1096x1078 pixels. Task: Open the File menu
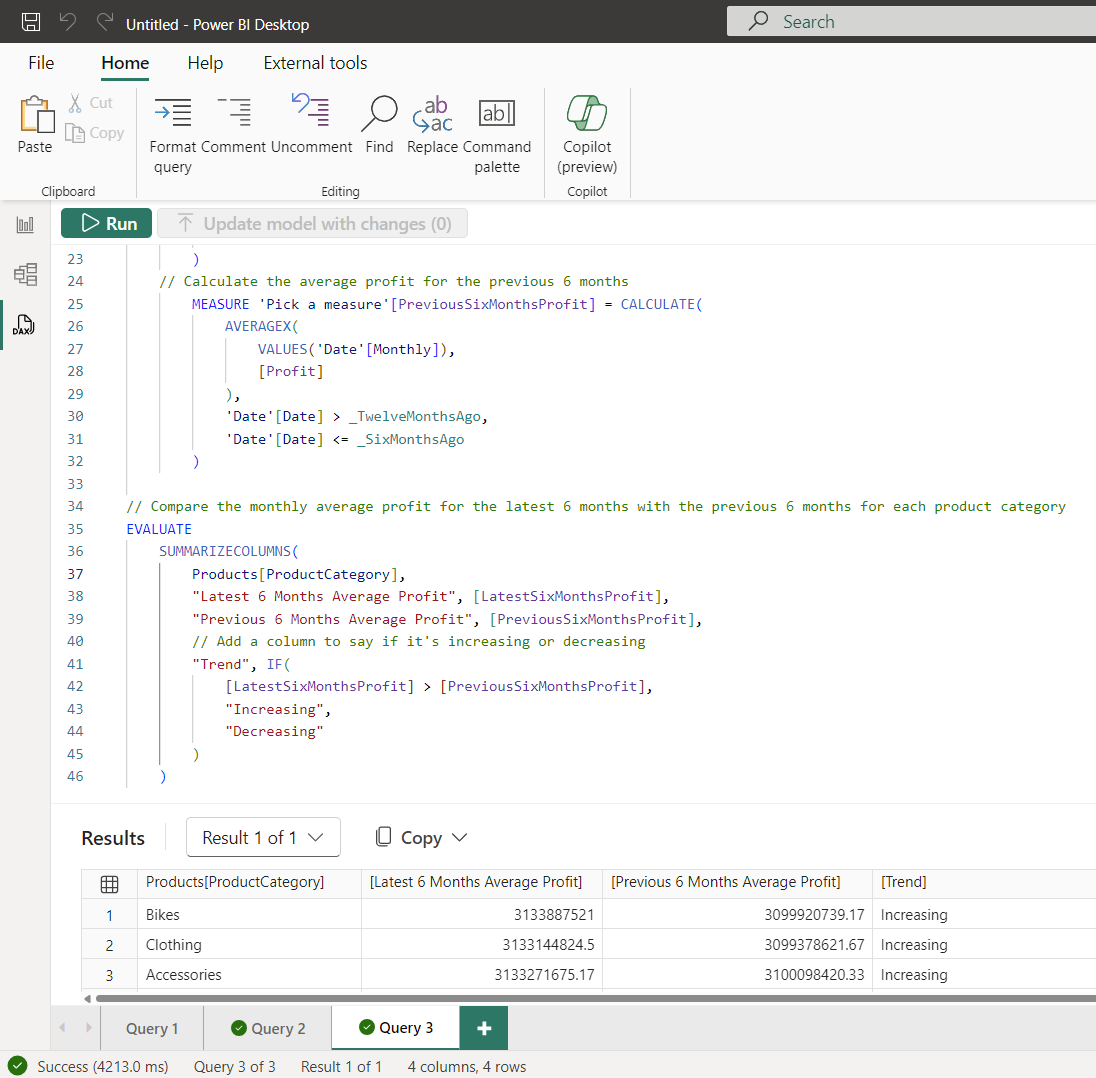tap(41, 63)
